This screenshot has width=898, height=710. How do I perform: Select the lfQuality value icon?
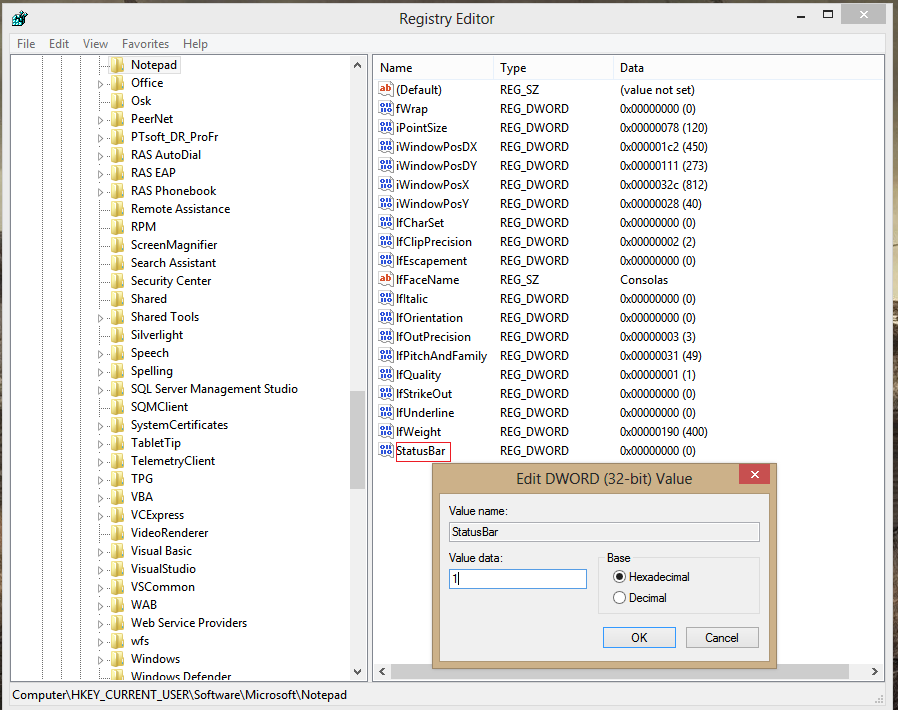pyautogui.click(x=386, y=374)
